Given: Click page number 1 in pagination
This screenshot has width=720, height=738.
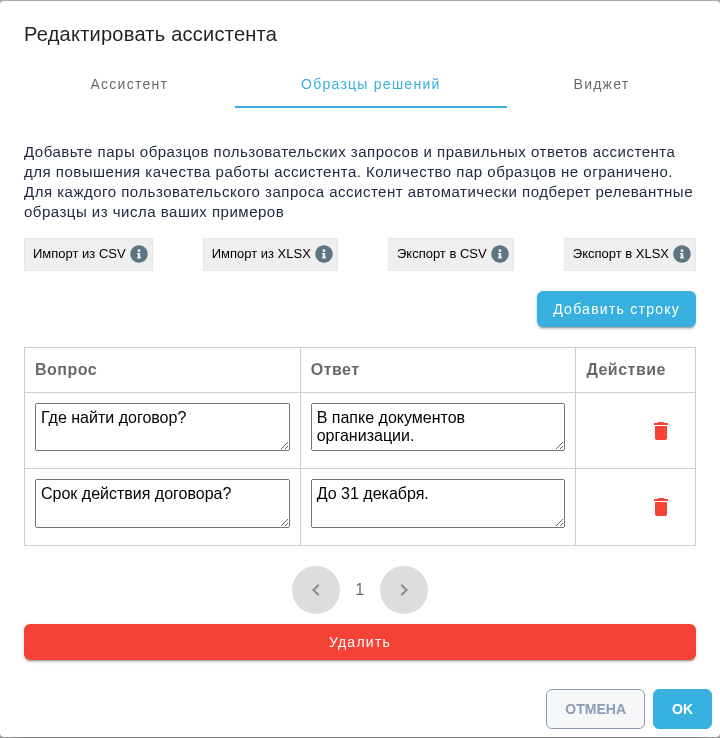Looking at the screenshot, I should tap(360, 589).
